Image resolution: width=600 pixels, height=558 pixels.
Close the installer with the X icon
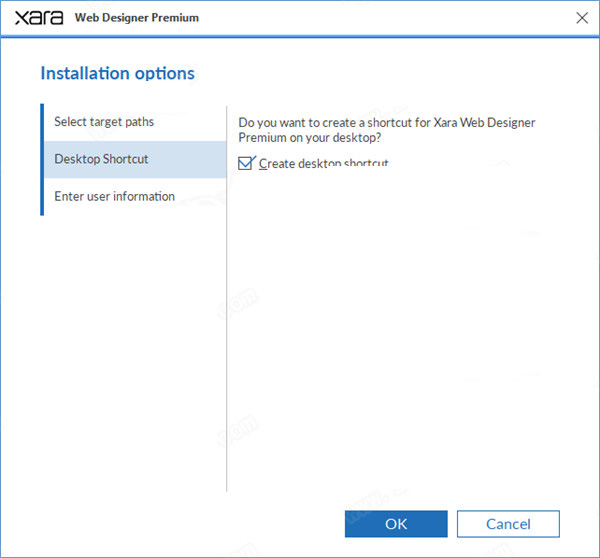(582, 17)
